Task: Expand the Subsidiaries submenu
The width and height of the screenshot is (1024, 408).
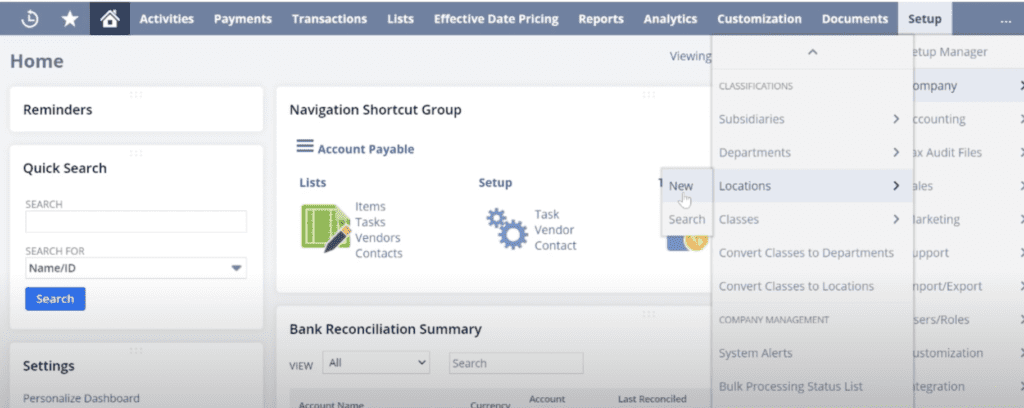Action: tap(896, 119)
